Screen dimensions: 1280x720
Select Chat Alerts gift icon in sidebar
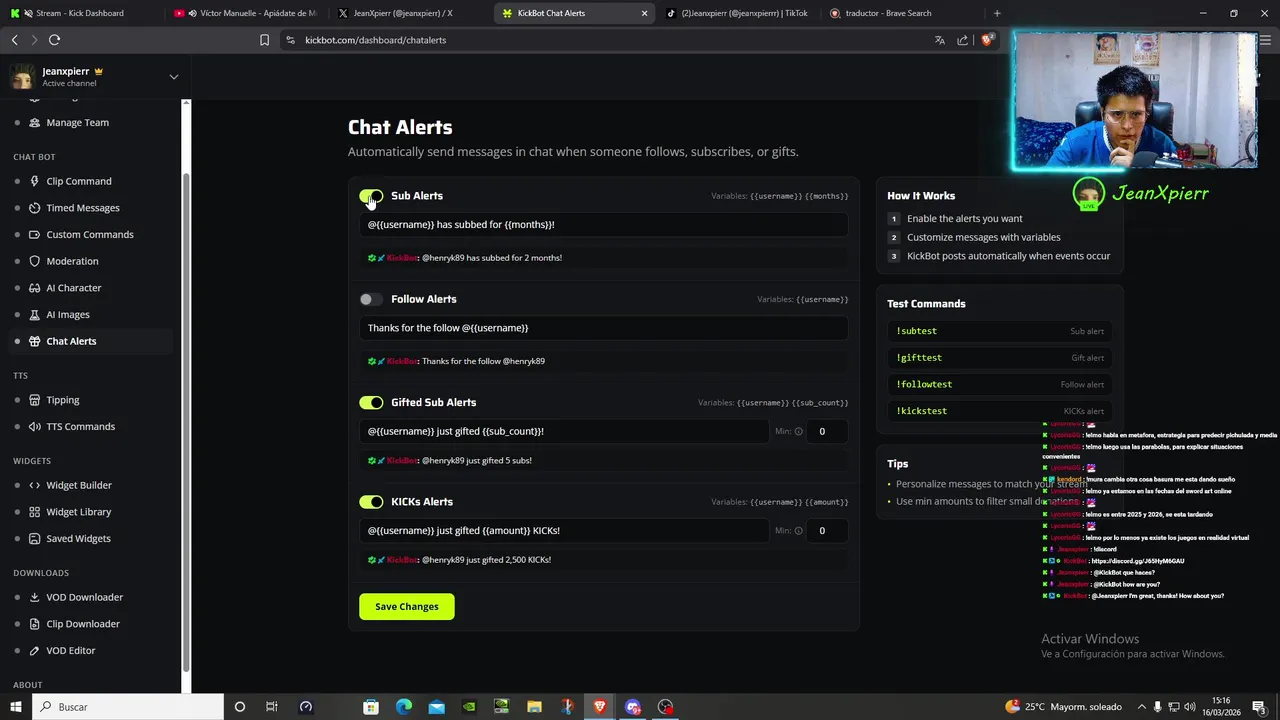point(34,341)
